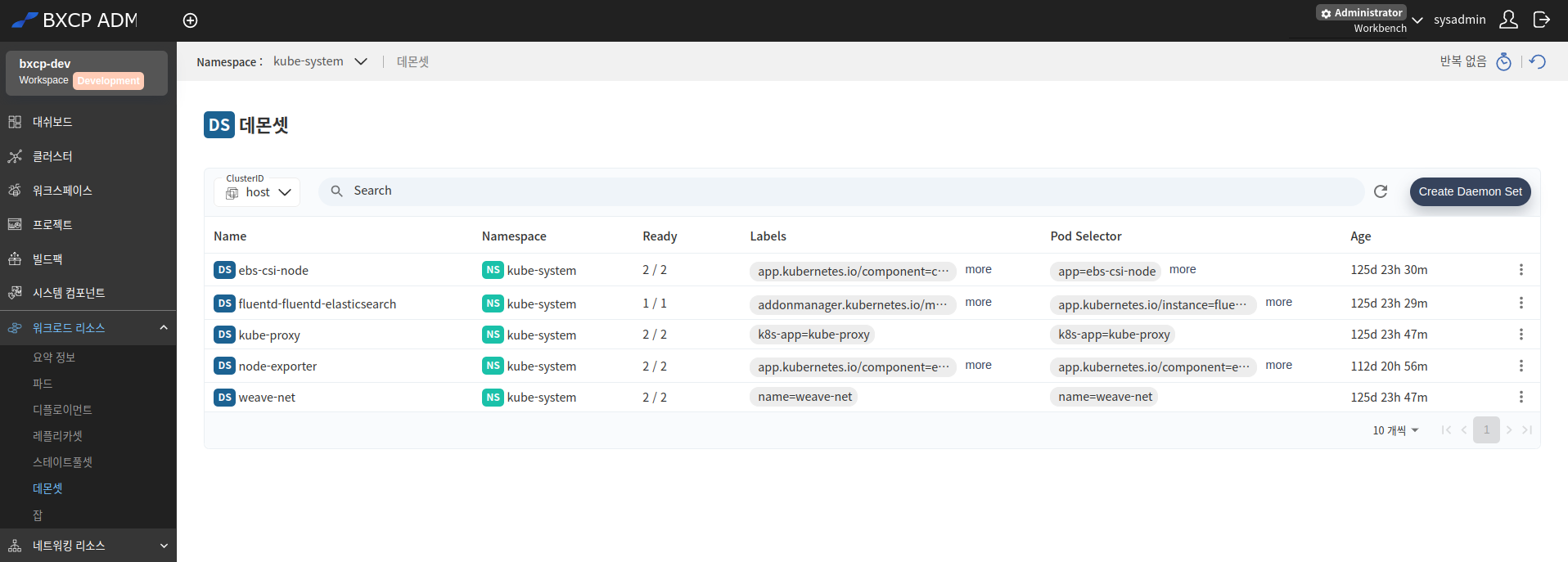Show more labels for node-exporter
The height and width of the screenshot is (562, 1568).
pyautogui.click(x=978, y=366)
